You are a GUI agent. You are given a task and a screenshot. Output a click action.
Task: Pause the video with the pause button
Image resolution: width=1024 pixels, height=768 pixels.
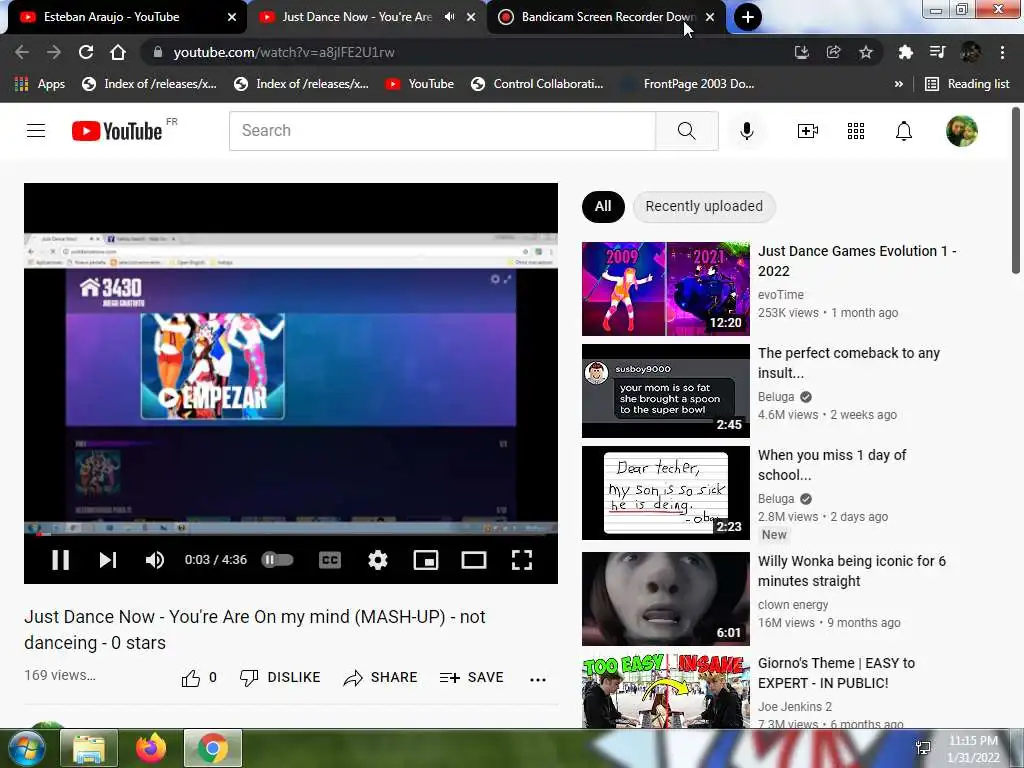60,560
